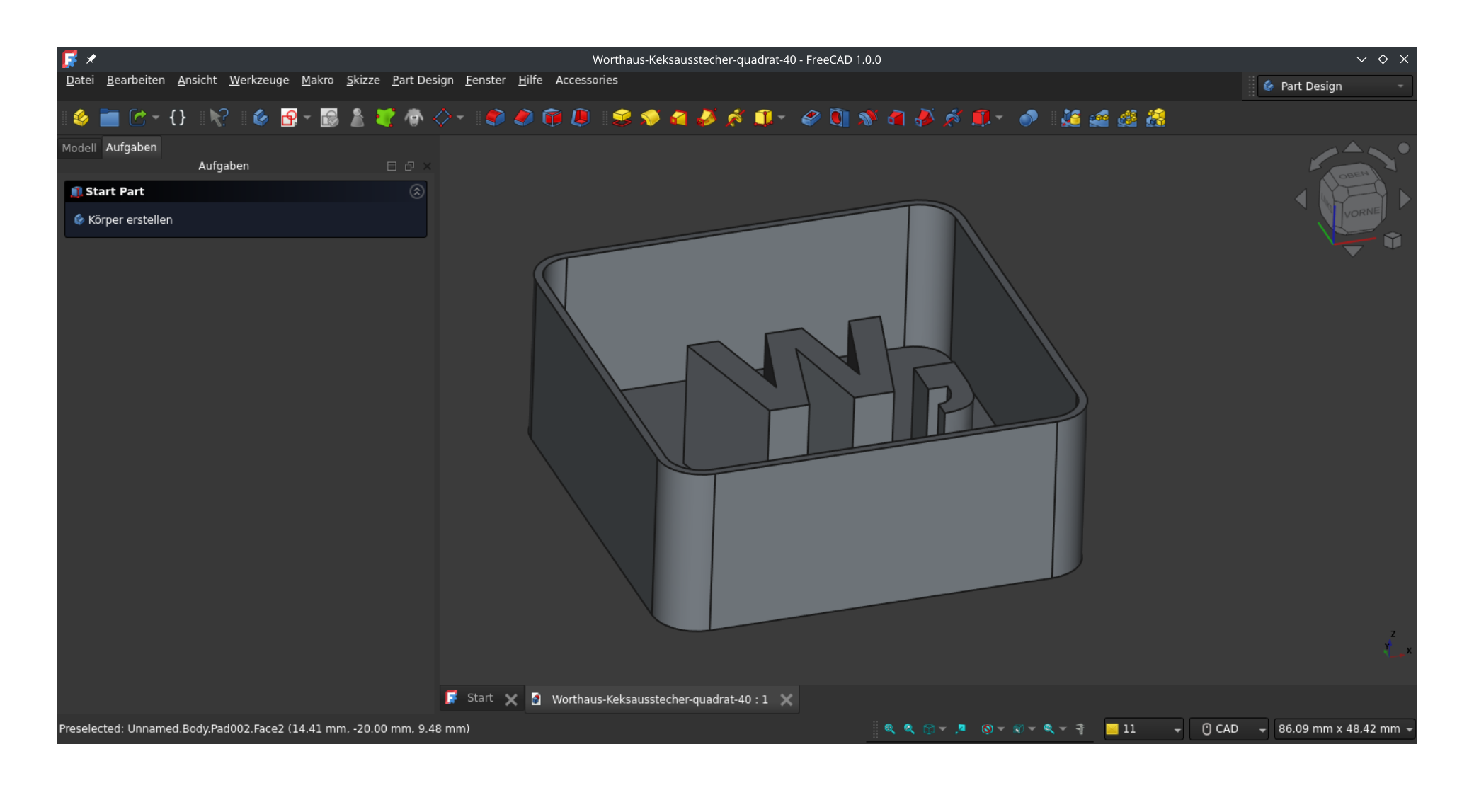The height and width of the screenshot is (812, 1474).
Task: Select the Subtractive pipe tool
Action: pos(924,118)
